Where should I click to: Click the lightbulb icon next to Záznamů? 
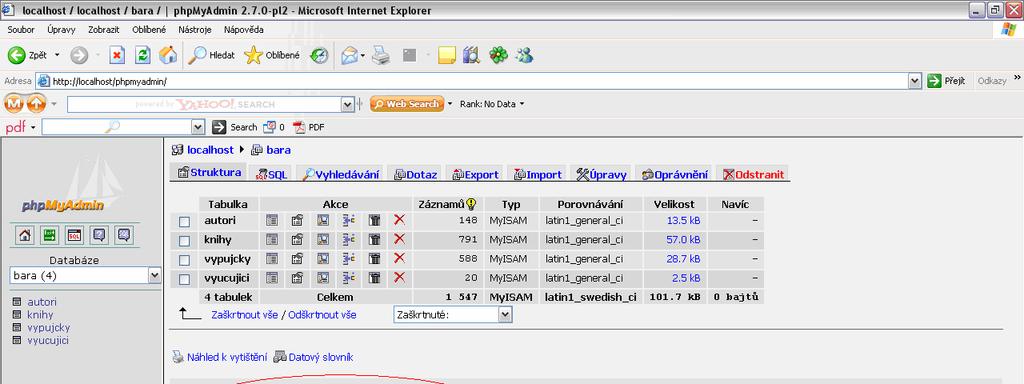tap(471, 204)
